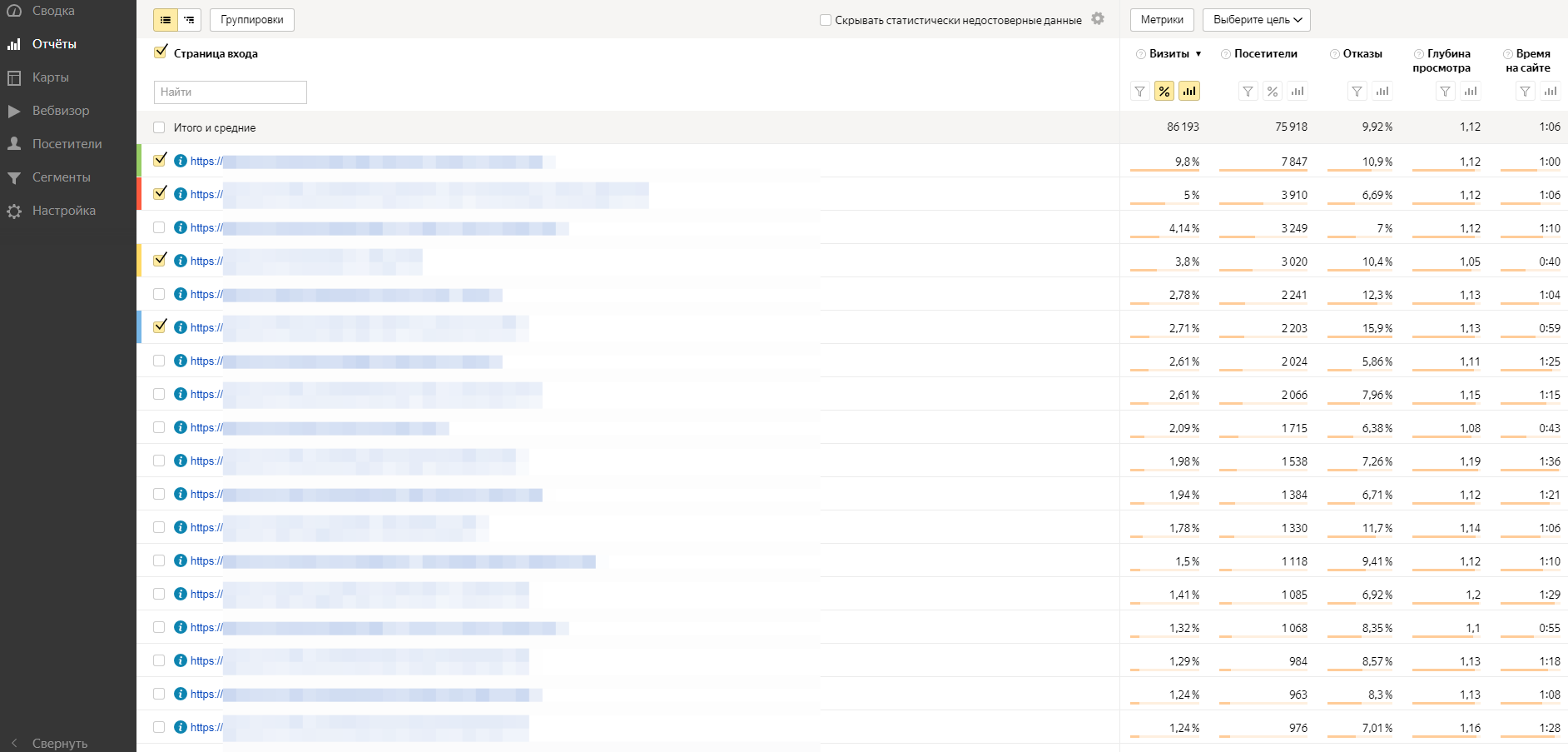This screenshot has height=752, width=1568.
Task: Open the filter icon under Глубина просмотра
Action: (x=1446, y=92)
